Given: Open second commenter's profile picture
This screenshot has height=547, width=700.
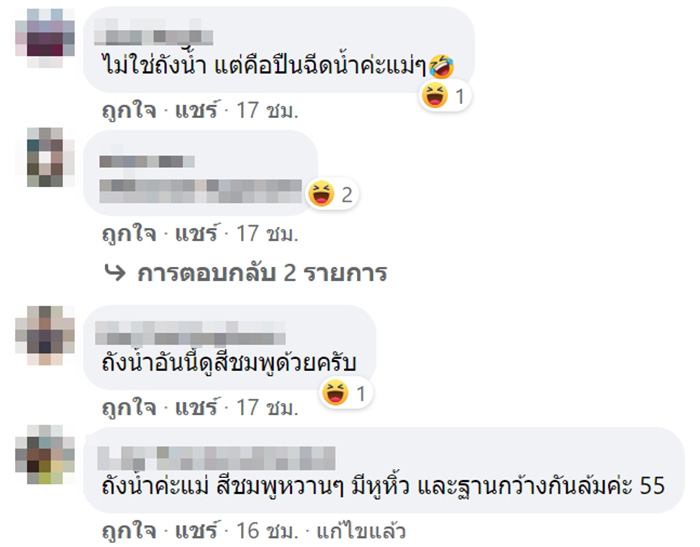Looking at the screenshot, I should 45,157.
